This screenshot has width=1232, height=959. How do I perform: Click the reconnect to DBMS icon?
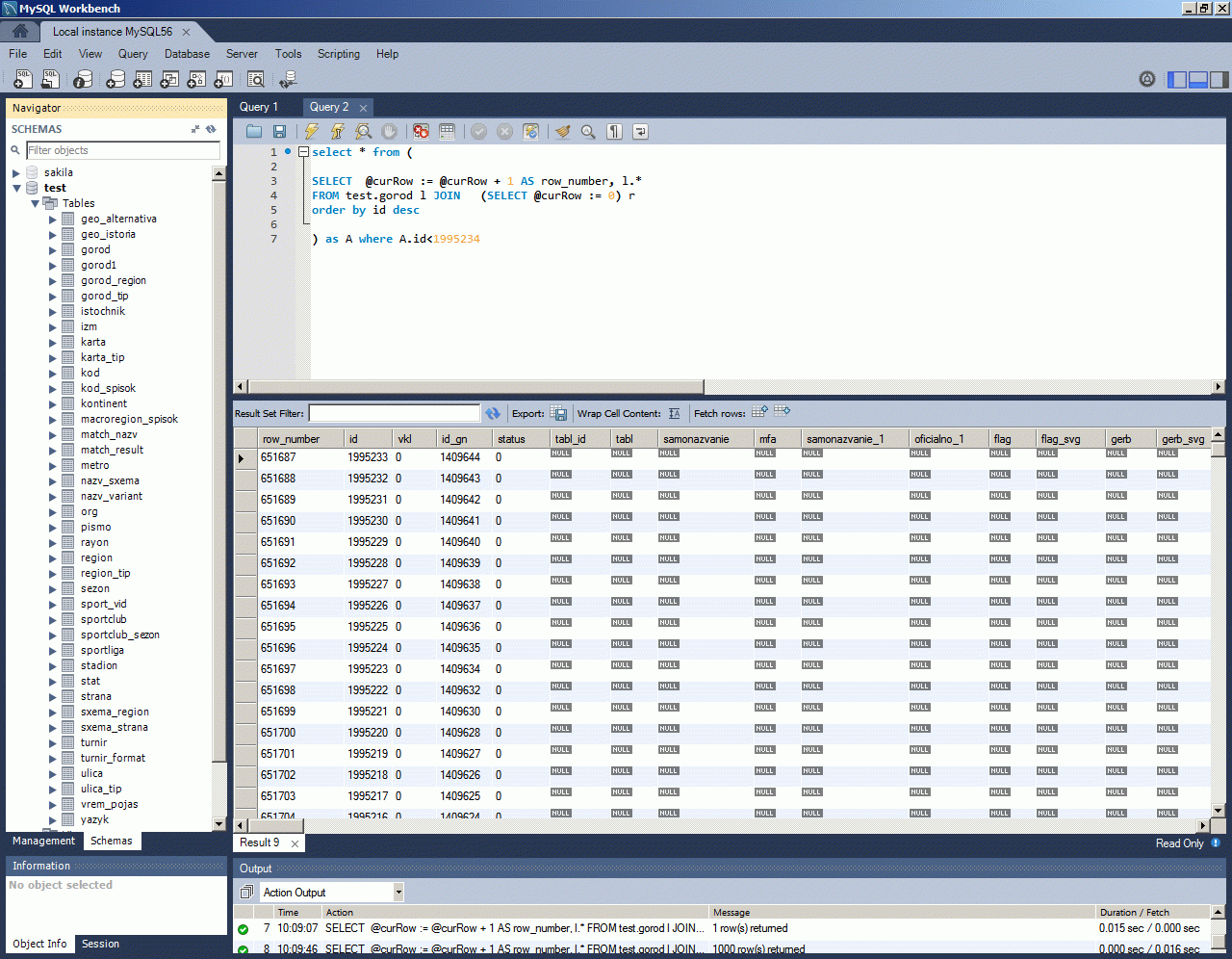click(x=287, y=80)
